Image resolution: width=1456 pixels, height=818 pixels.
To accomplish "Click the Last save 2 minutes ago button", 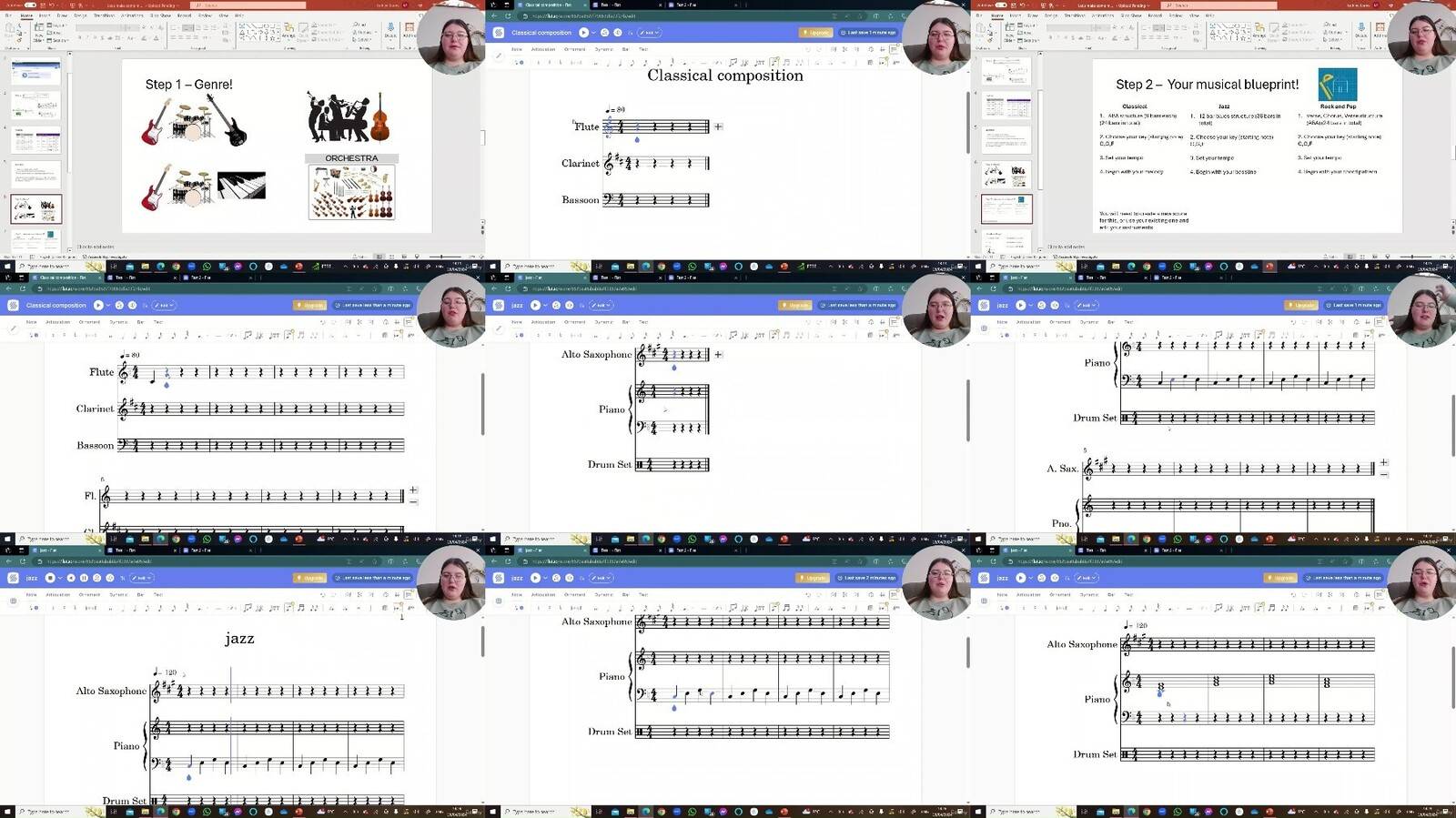I will 868,578.
